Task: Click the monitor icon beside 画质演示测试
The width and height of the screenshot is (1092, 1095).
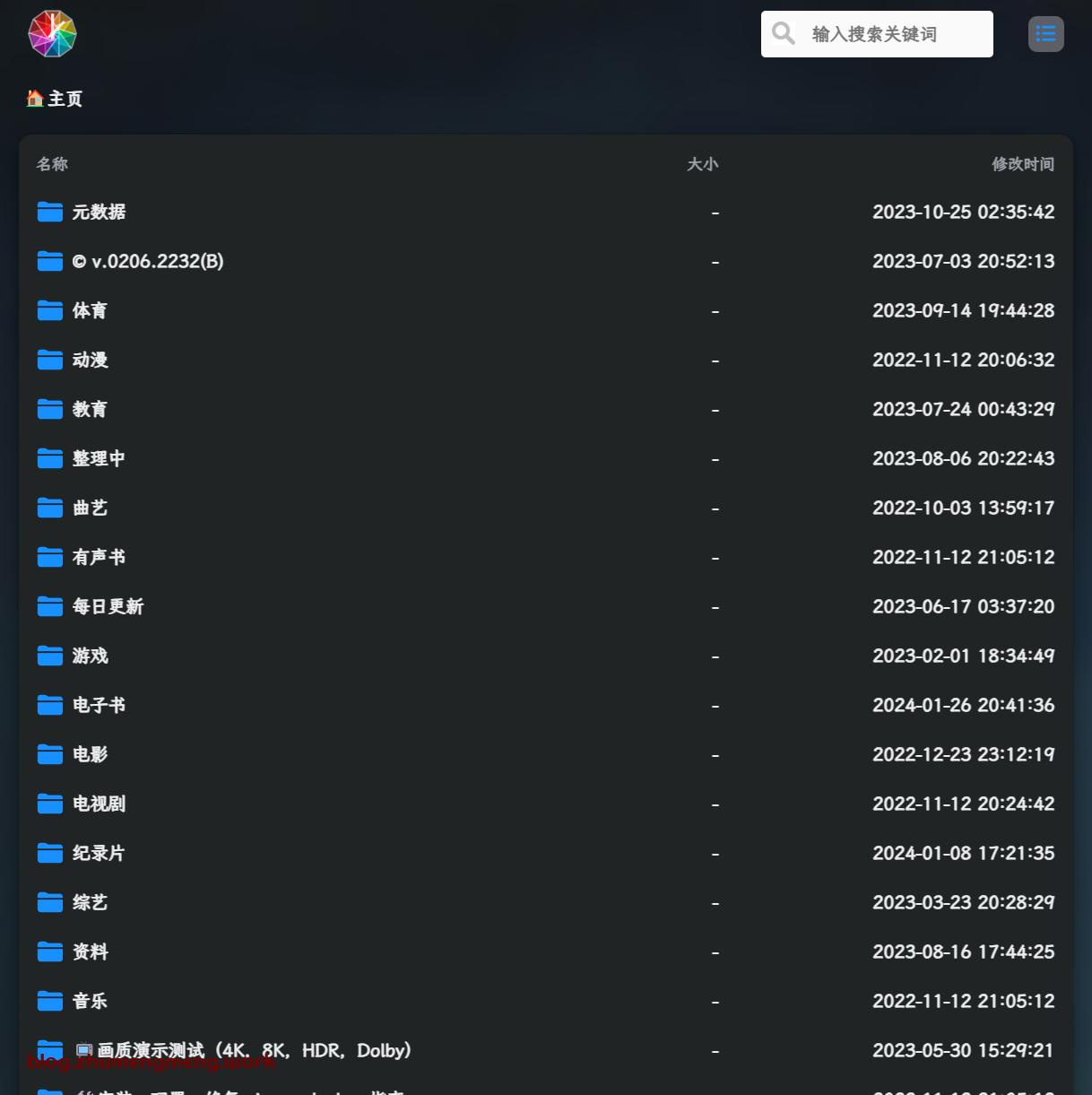Action: (x=85, y=1049)
